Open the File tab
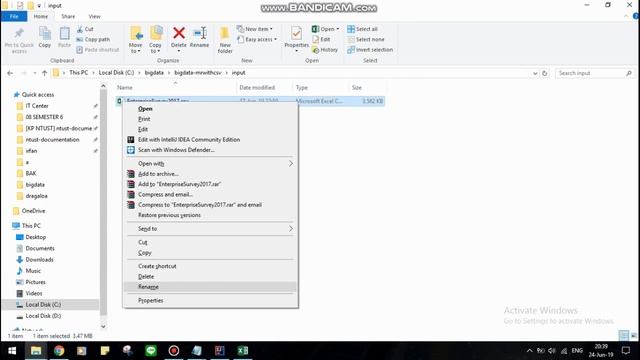640x360 pixels. point(14,16)
